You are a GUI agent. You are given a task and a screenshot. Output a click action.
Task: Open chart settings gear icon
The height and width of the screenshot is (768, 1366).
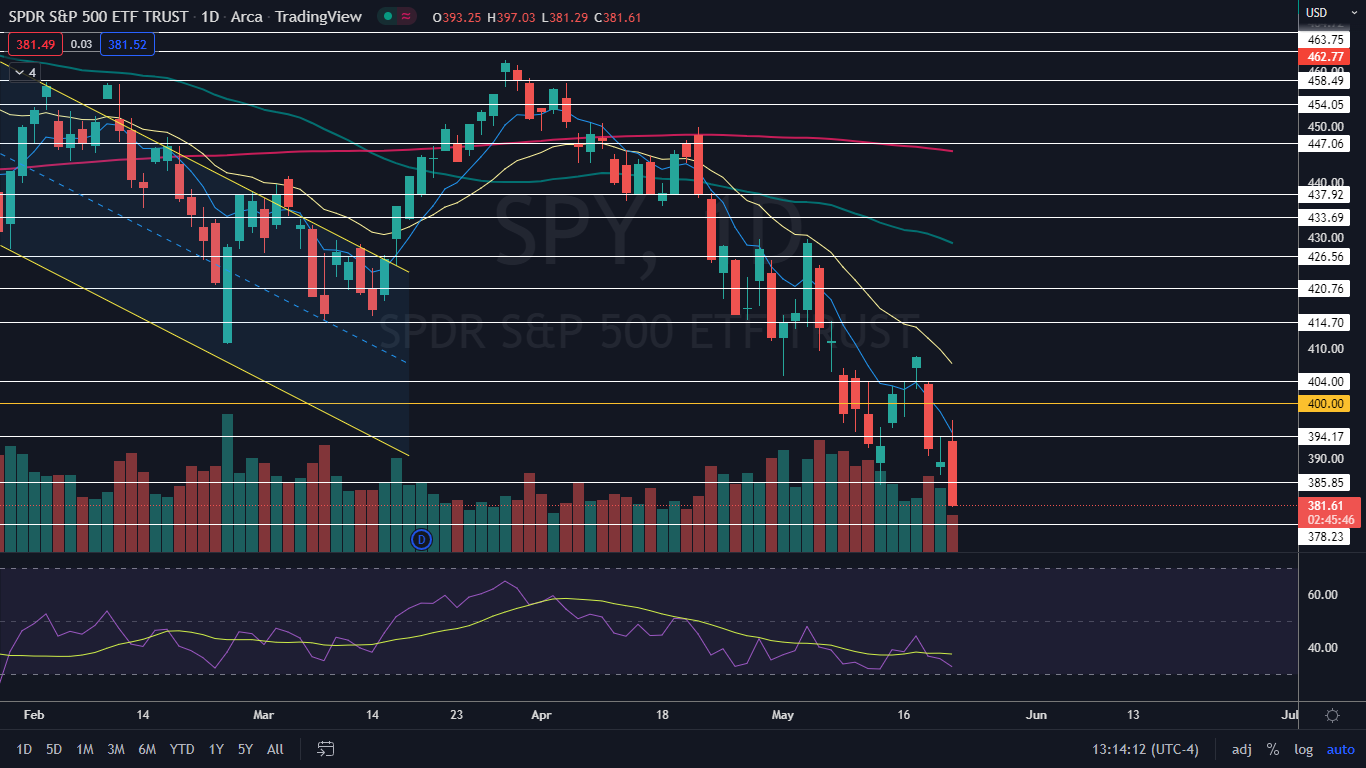point(1332,715)
